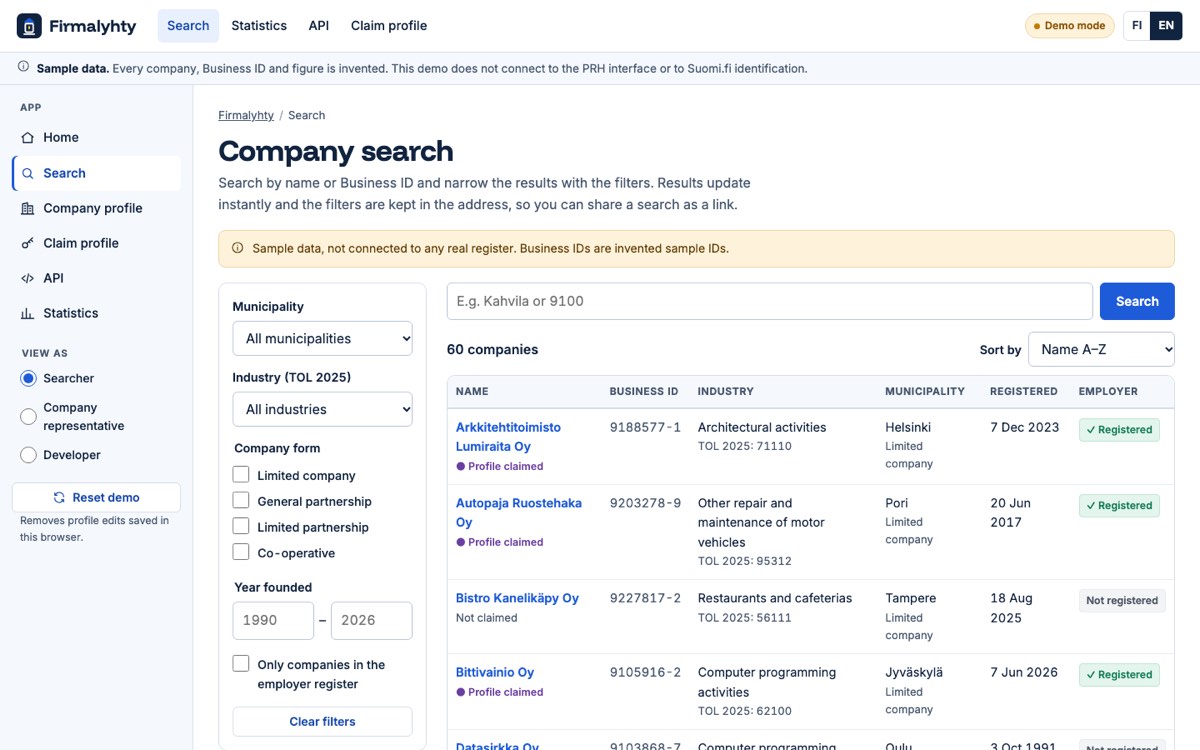Switch language to FI
Viewport: 1200px width, 750px height.
(x=1137, y=26)
